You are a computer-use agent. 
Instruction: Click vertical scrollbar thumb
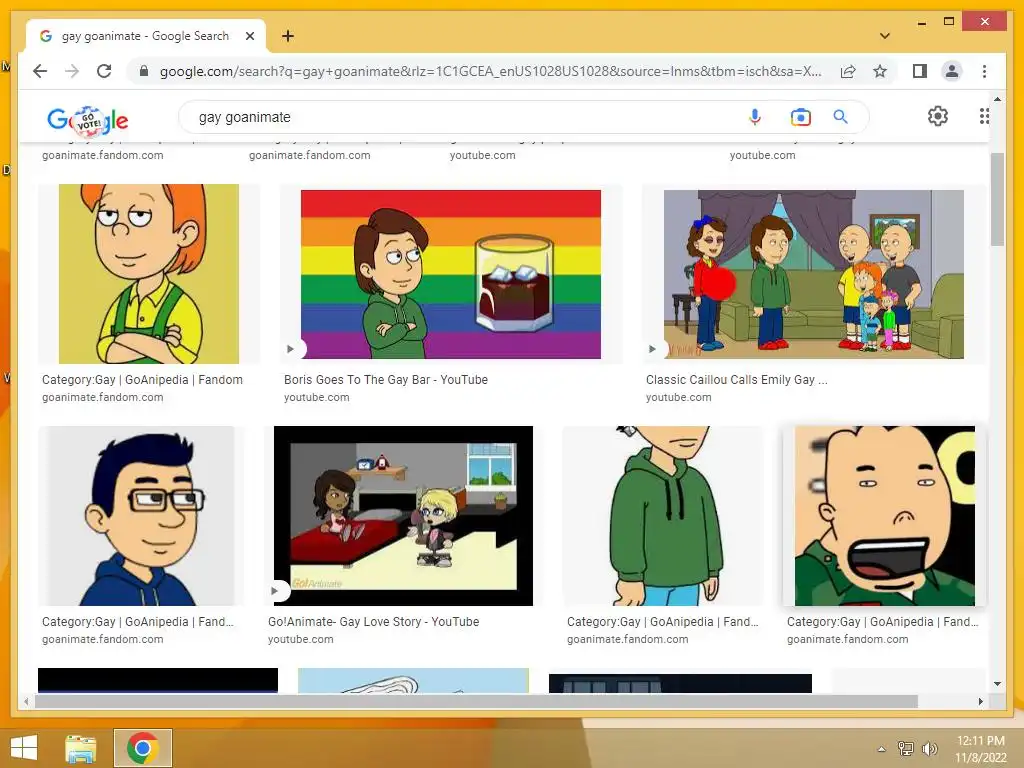pyautogui.click(x=997, y=200)
